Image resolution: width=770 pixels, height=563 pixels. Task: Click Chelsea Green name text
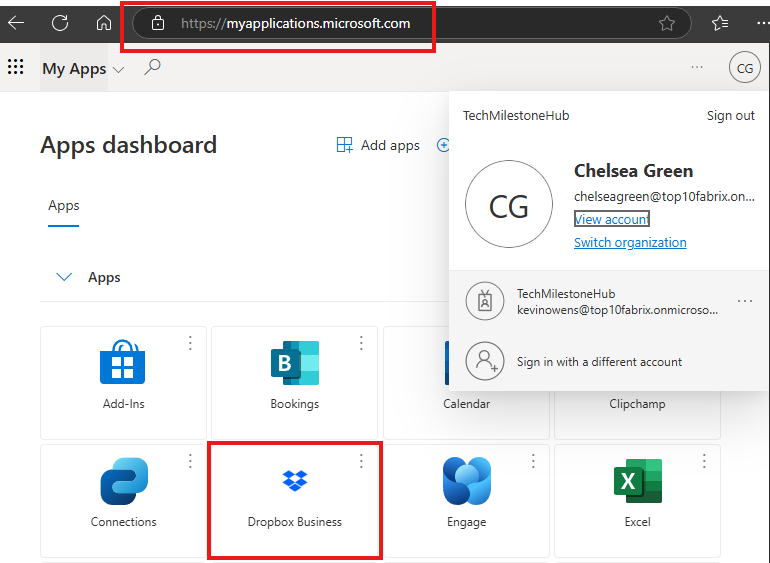(x=633, y=171)
